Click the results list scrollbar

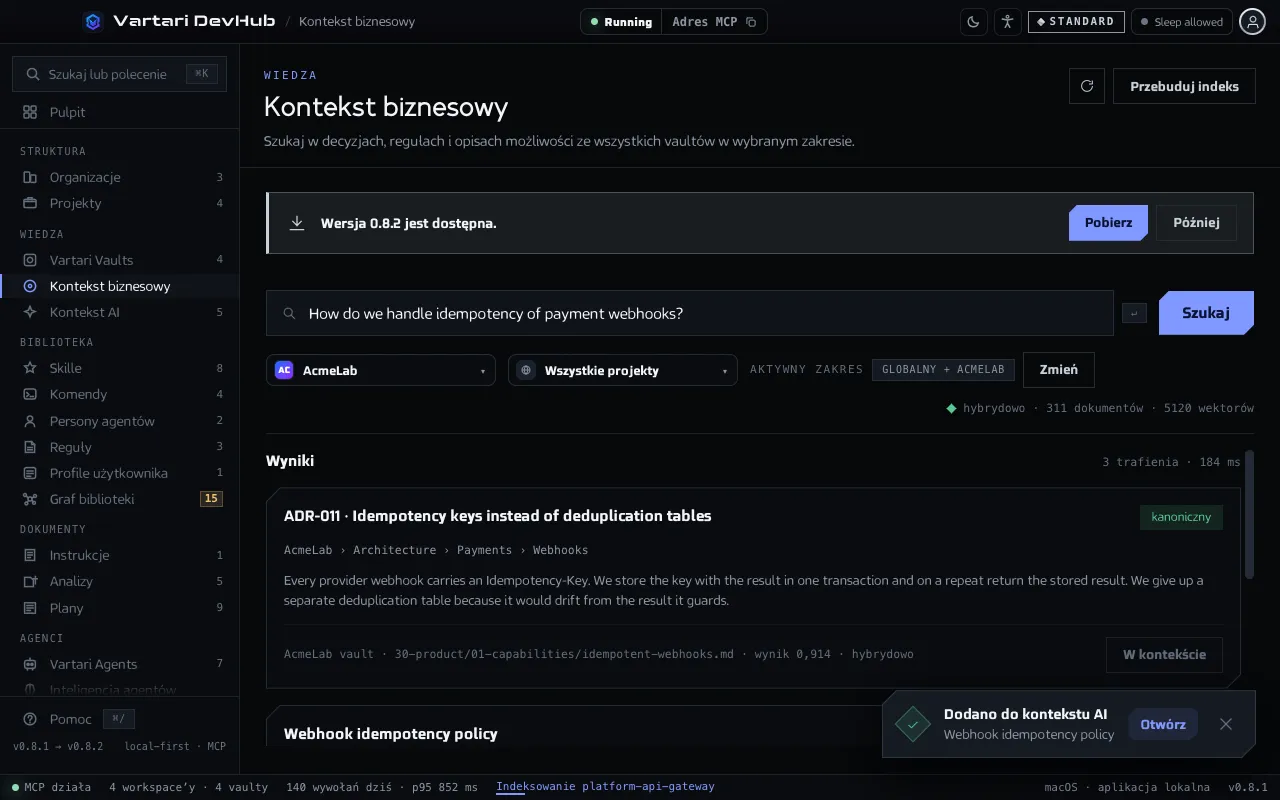[x=1249, y=514]
